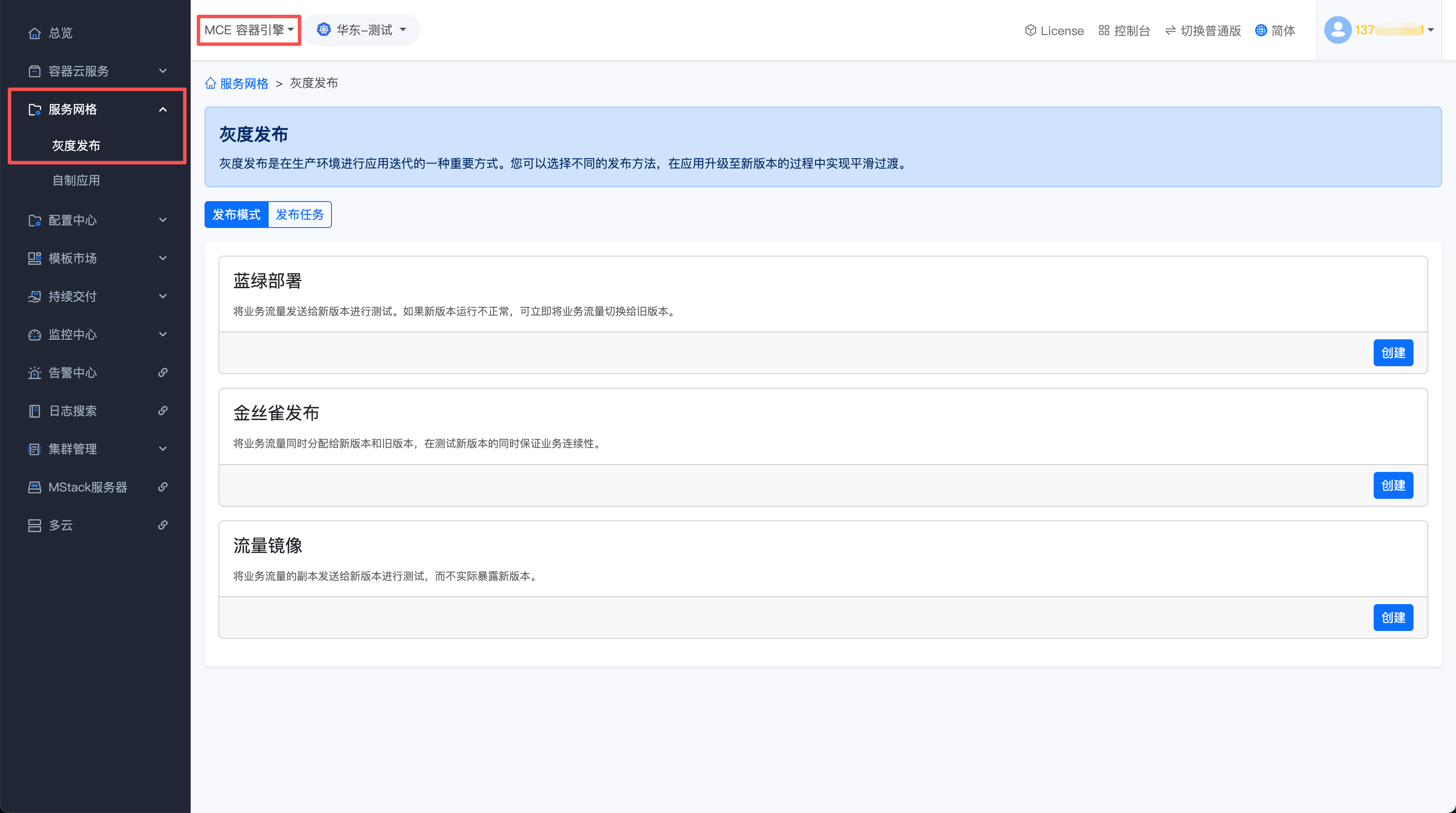
Task: Click the 告警中心 alarm icon
Action: pyautogui.click(x=35, y=373)
